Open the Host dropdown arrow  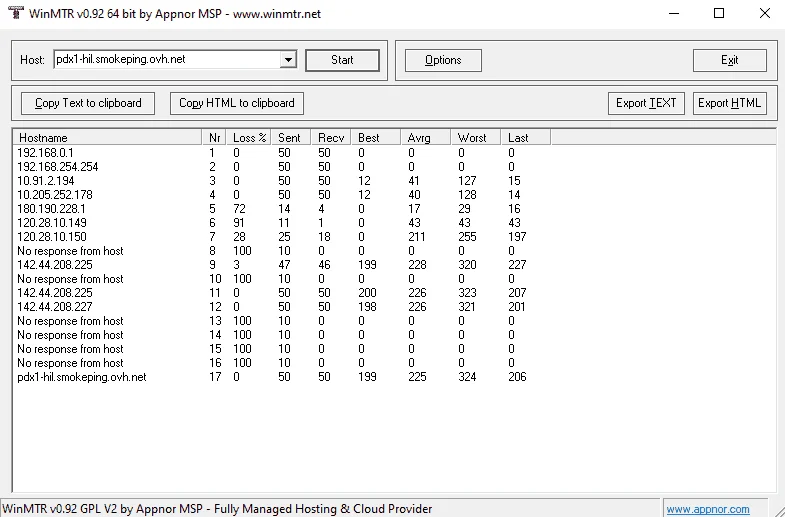(x=288, y=60)
